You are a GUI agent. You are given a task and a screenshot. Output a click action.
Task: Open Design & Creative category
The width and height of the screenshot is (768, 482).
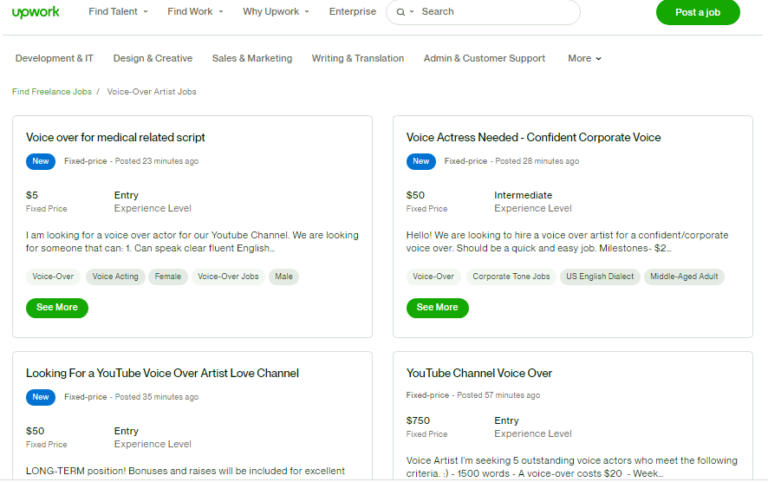click(153, 58)
